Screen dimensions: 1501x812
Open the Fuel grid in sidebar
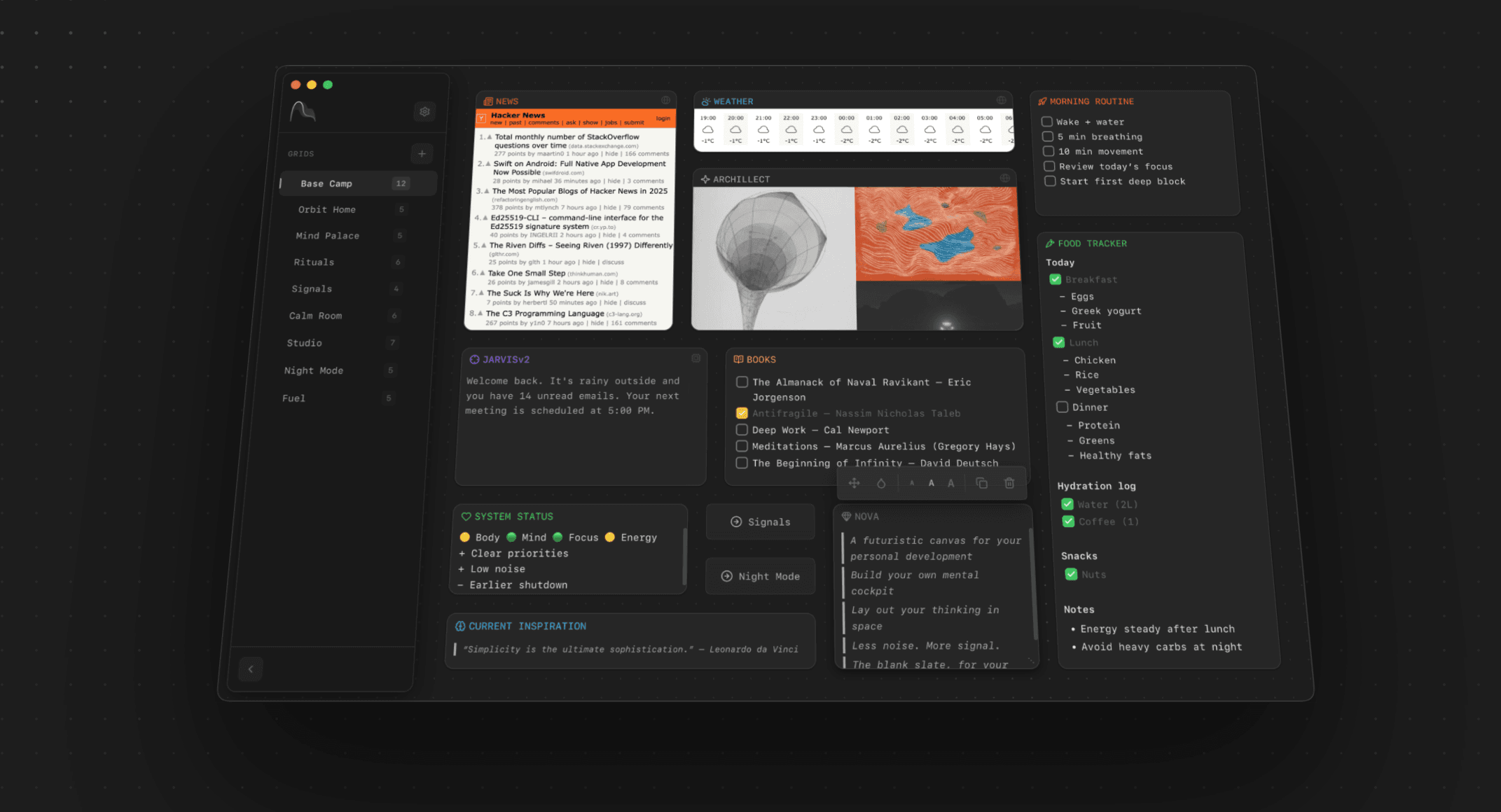(340, 398)
